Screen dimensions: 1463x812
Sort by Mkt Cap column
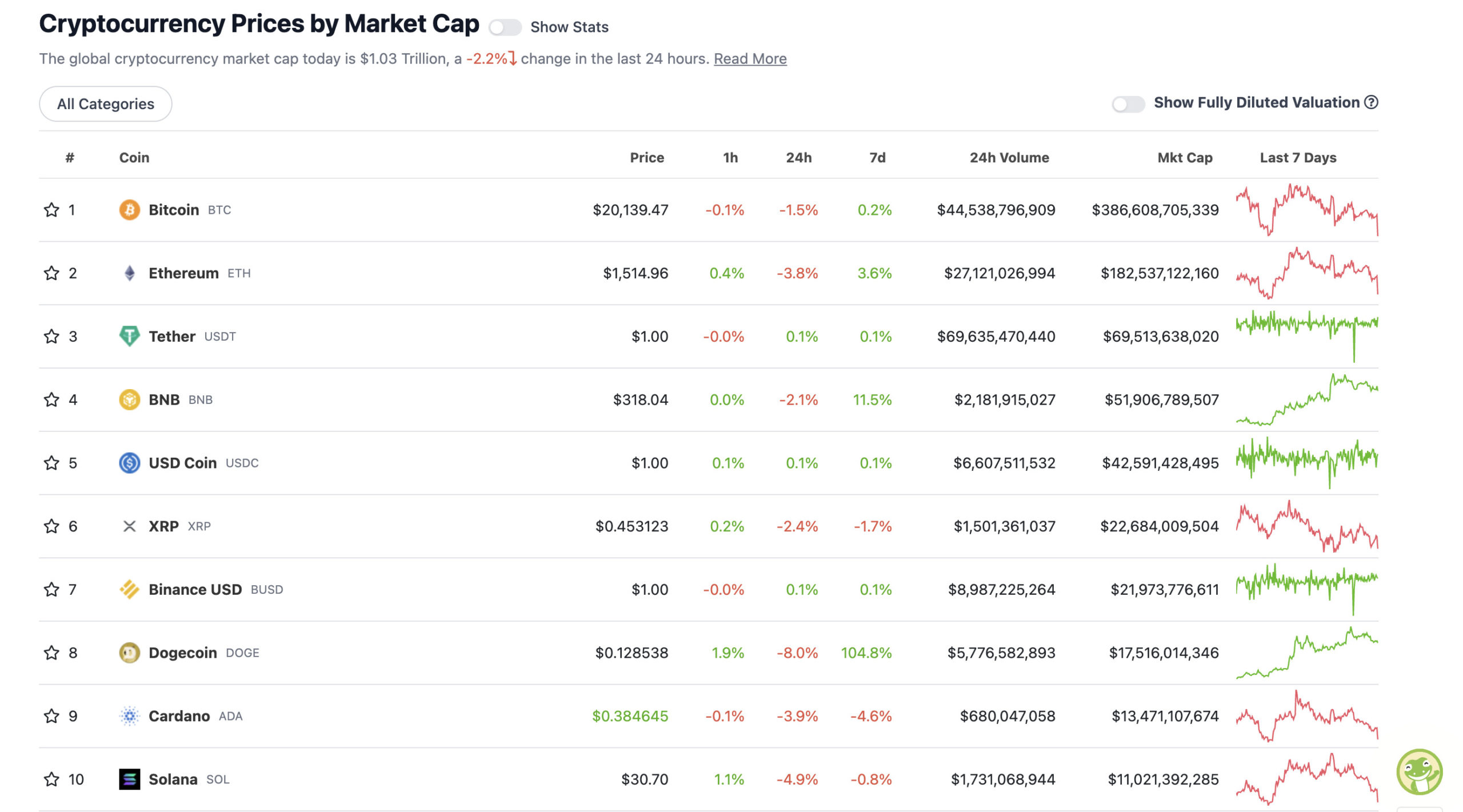pos(1185,158)
